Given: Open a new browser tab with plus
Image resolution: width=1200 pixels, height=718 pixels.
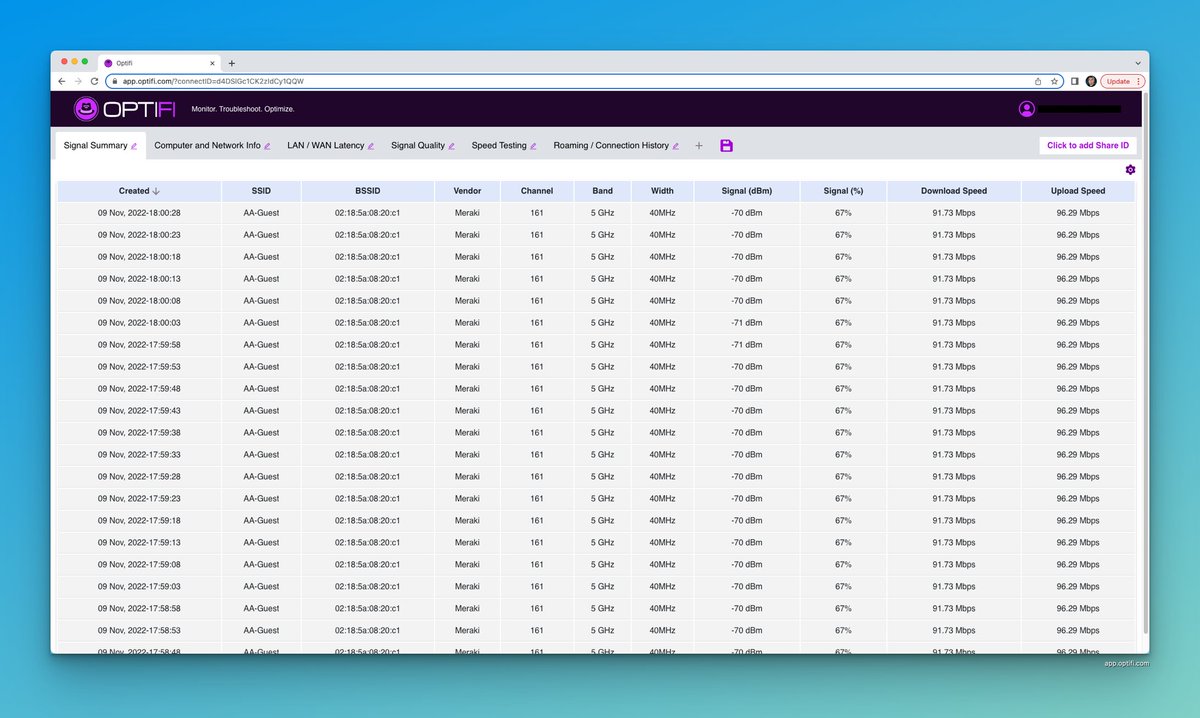Looking at the screenshot, I should click(x=232, y=63).
